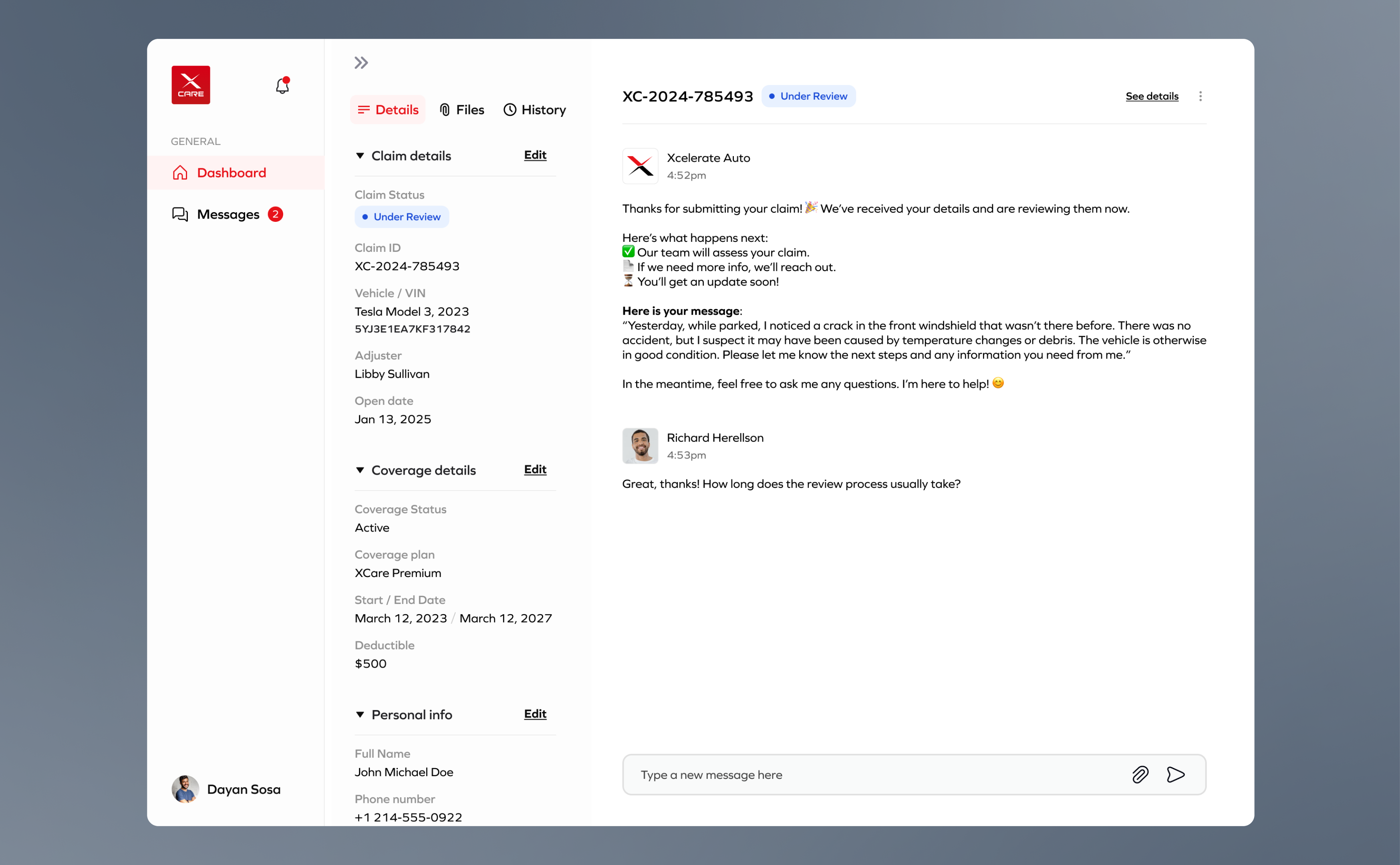Click the sender name Richard Herellson

click(x=715, y=438)
